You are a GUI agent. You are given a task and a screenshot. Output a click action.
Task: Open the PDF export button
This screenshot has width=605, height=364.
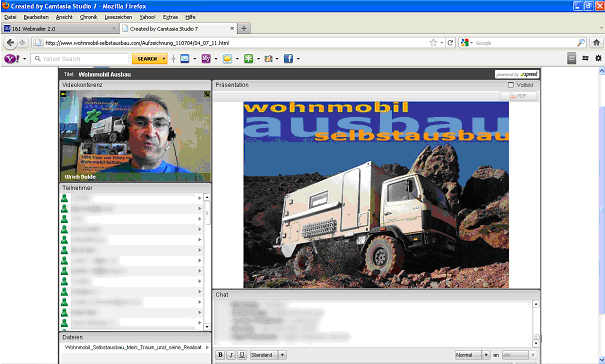tap(519, 96)
